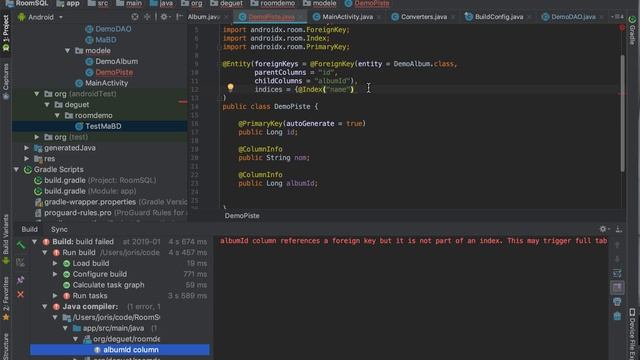The width and height of the screenshot is (640, 360).
Task: Show the hidden tabs list dropdown
Action: [x=617, y=17]
